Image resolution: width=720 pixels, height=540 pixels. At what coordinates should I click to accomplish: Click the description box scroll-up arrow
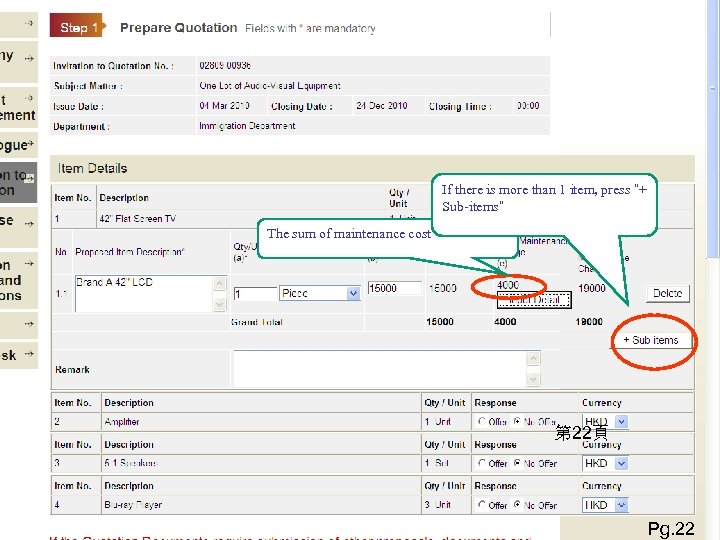click(219, 283)
